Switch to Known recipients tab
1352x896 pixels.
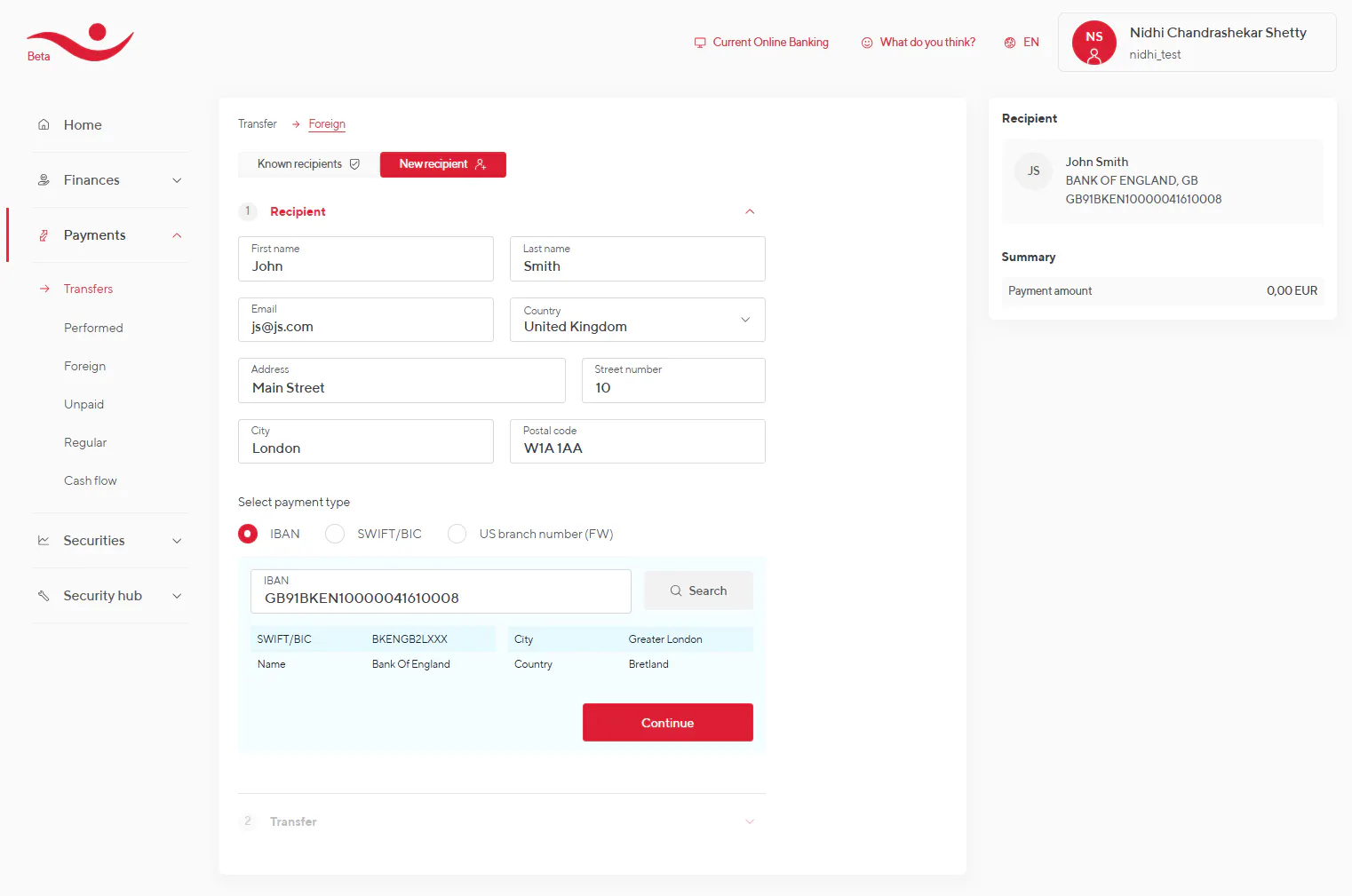[x=308, y=164]
